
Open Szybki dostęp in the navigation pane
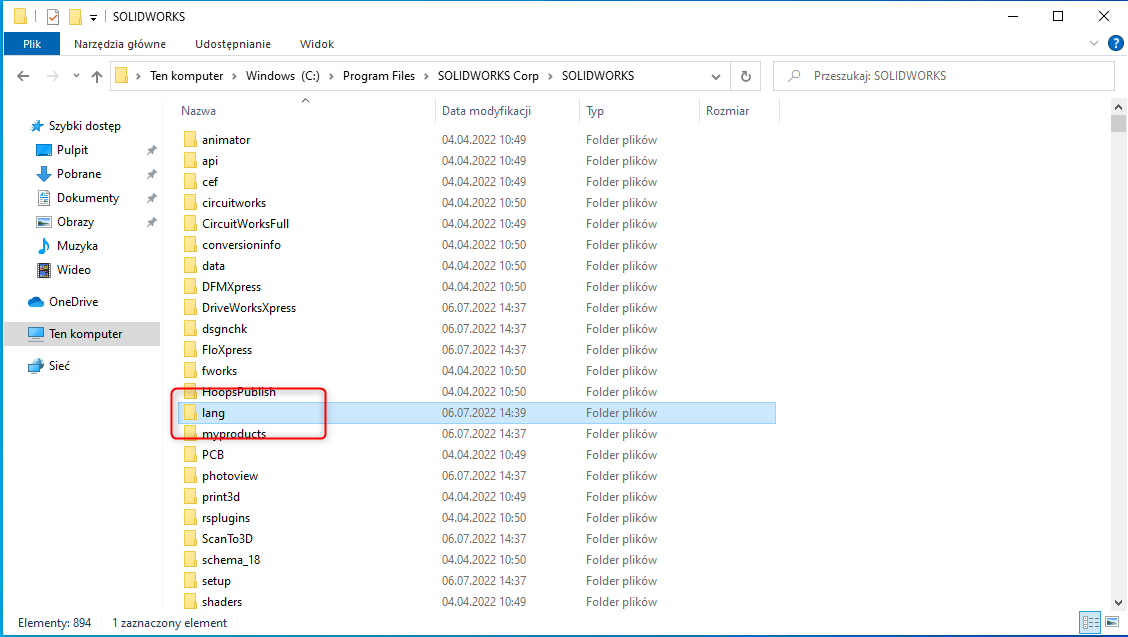(84, 126)
